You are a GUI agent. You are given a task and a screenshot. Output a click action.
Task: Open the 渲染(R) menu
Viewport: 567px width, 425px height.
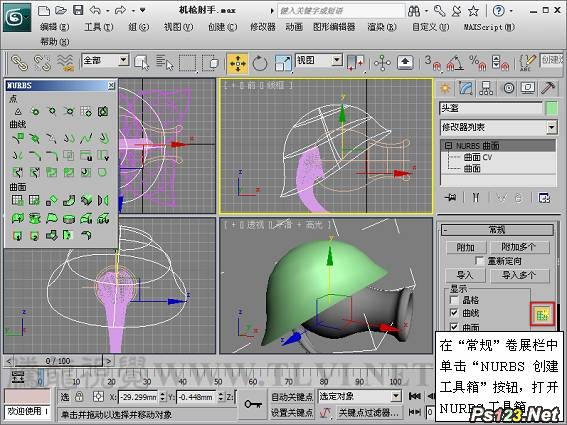(382, 27)
